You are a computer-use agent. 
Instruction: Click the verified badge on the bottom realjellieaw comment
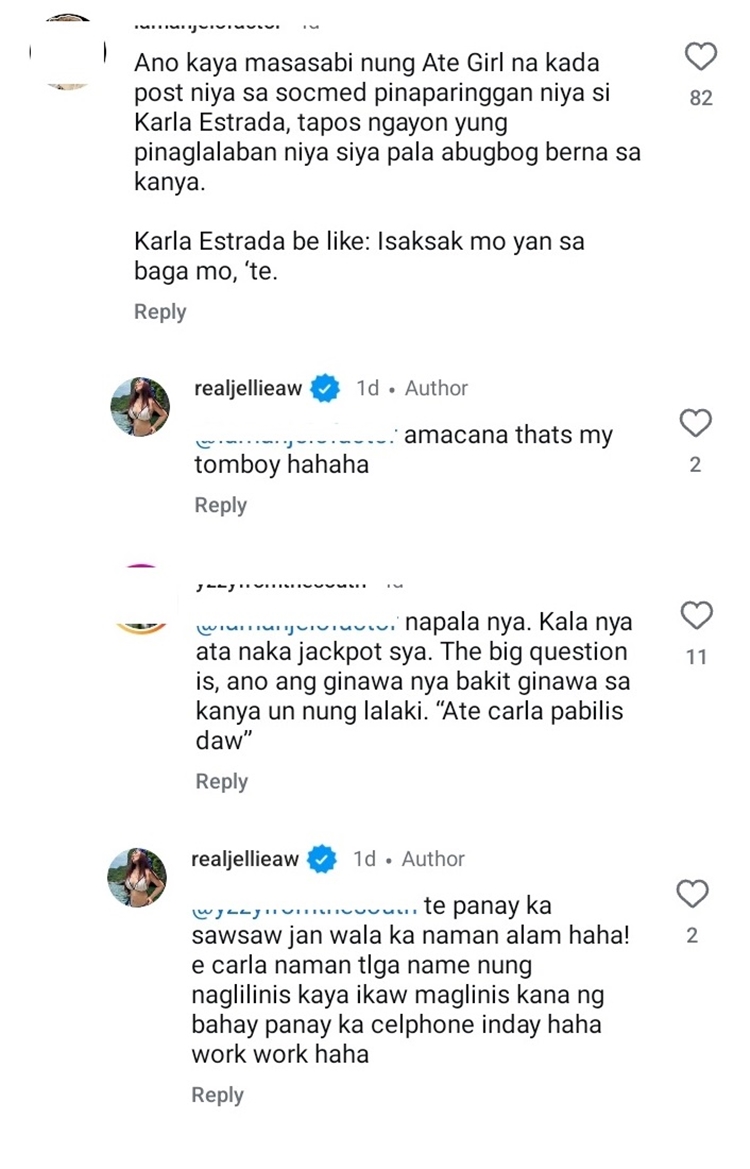tap(320, 858)
